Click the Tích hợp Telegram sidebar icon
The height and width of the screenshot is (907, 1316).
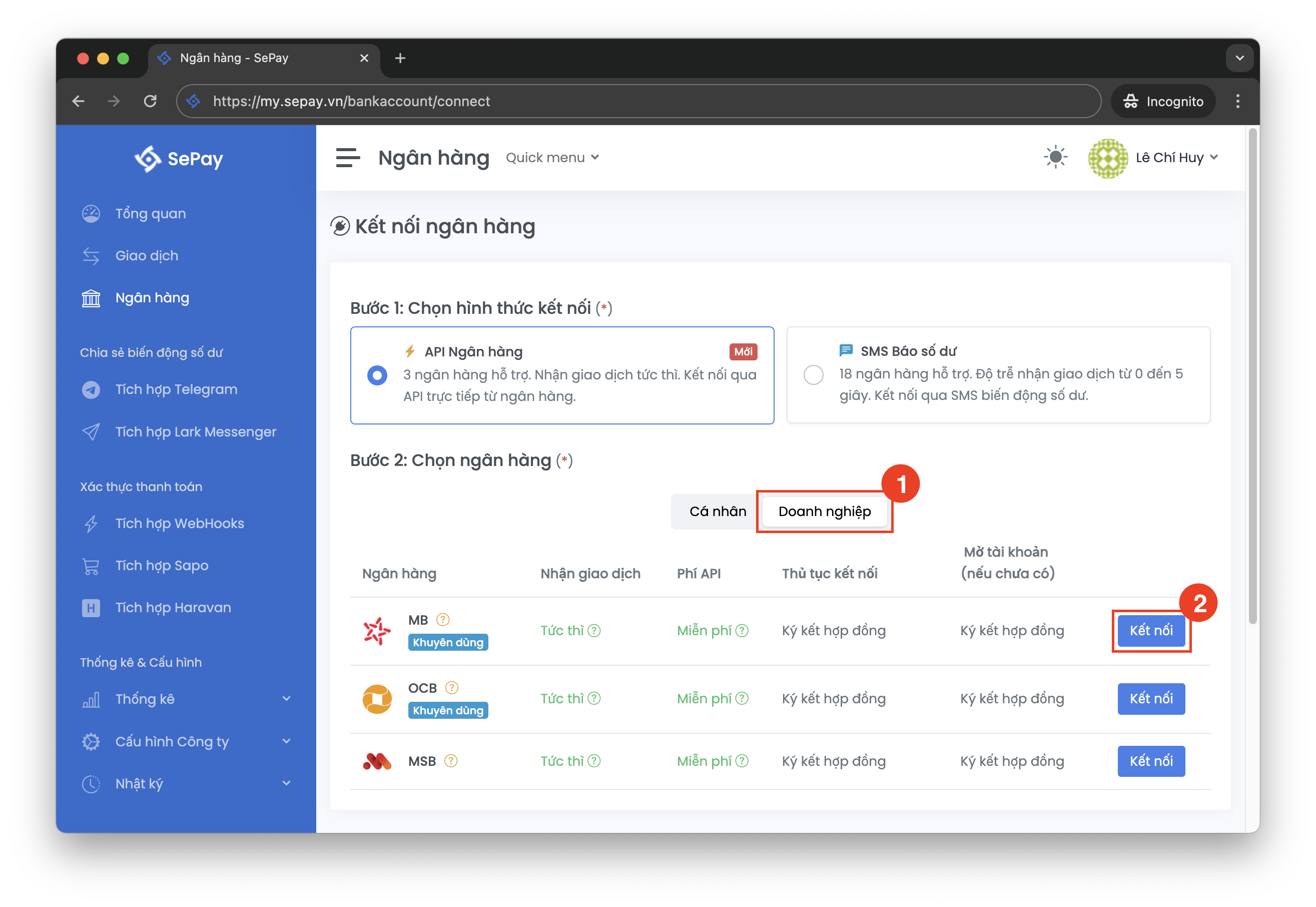coord(91,389)
